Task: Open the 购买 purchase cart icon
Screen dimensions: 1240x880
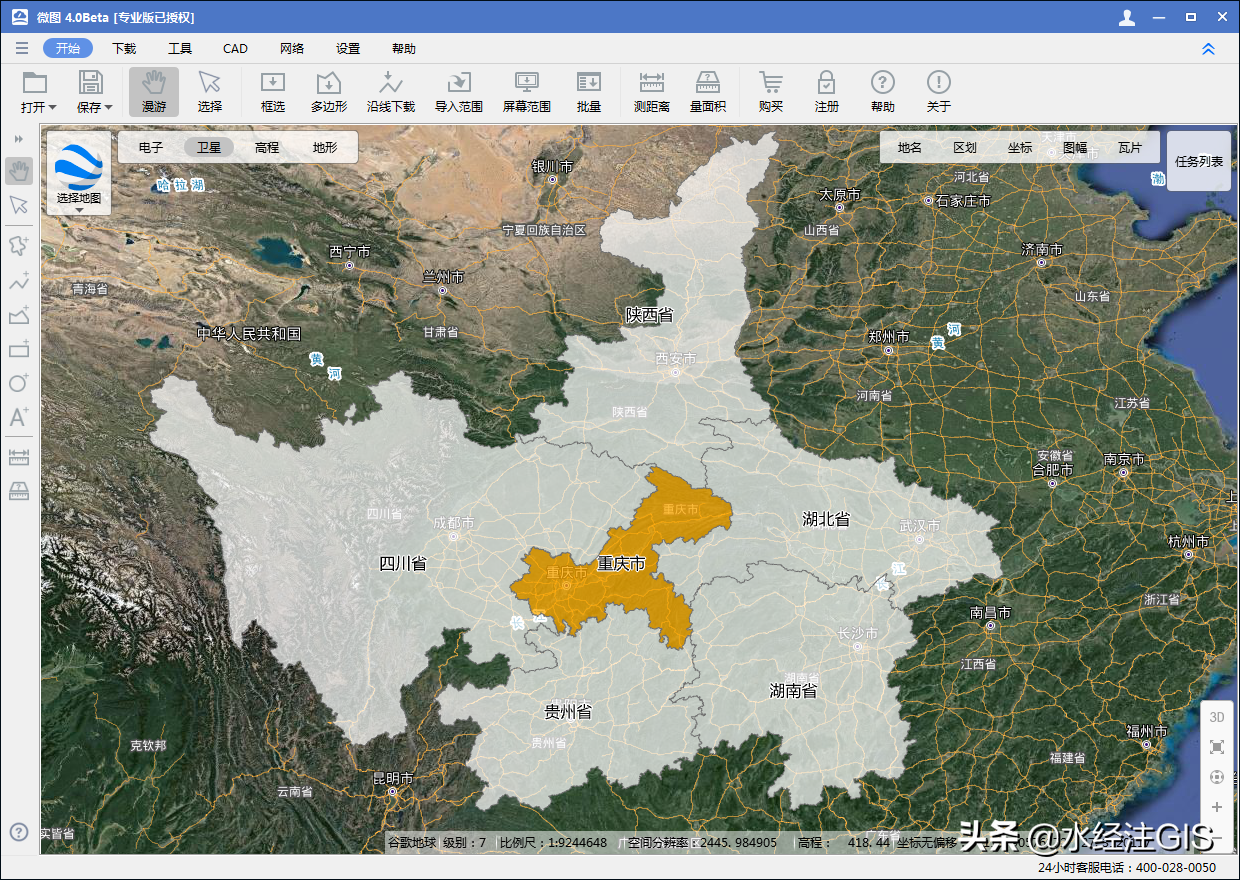Action: coord(771,91)
